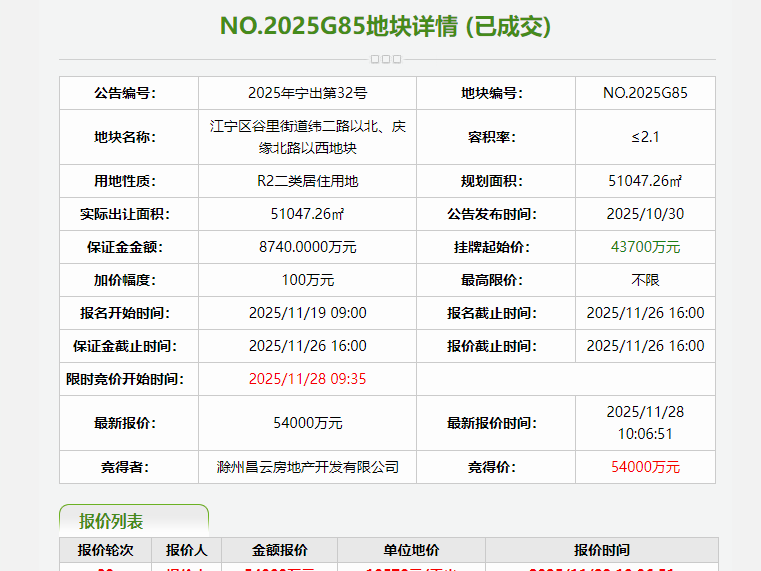This screenshot has width=761, height=571.
Task: Click the 用地性质 value R2二类居住用地
Action: (307, 181)
